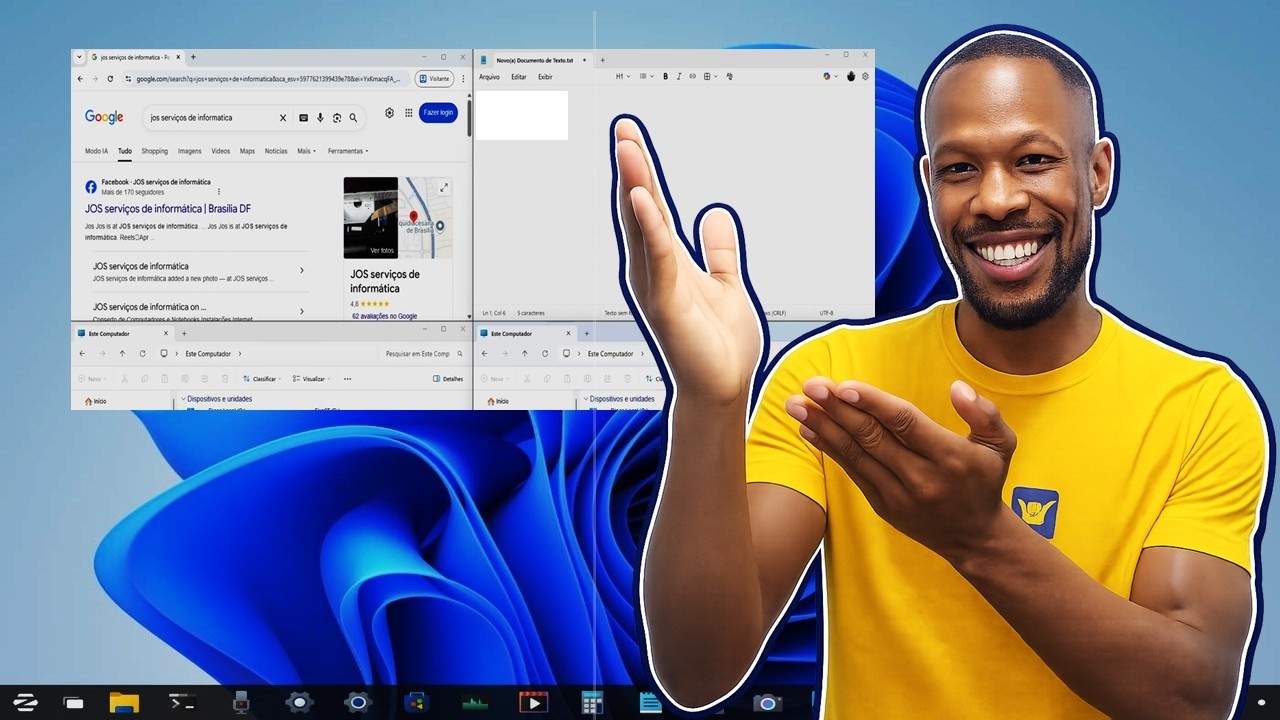Expand the Mais dropdown in Google

coord(306,151)
